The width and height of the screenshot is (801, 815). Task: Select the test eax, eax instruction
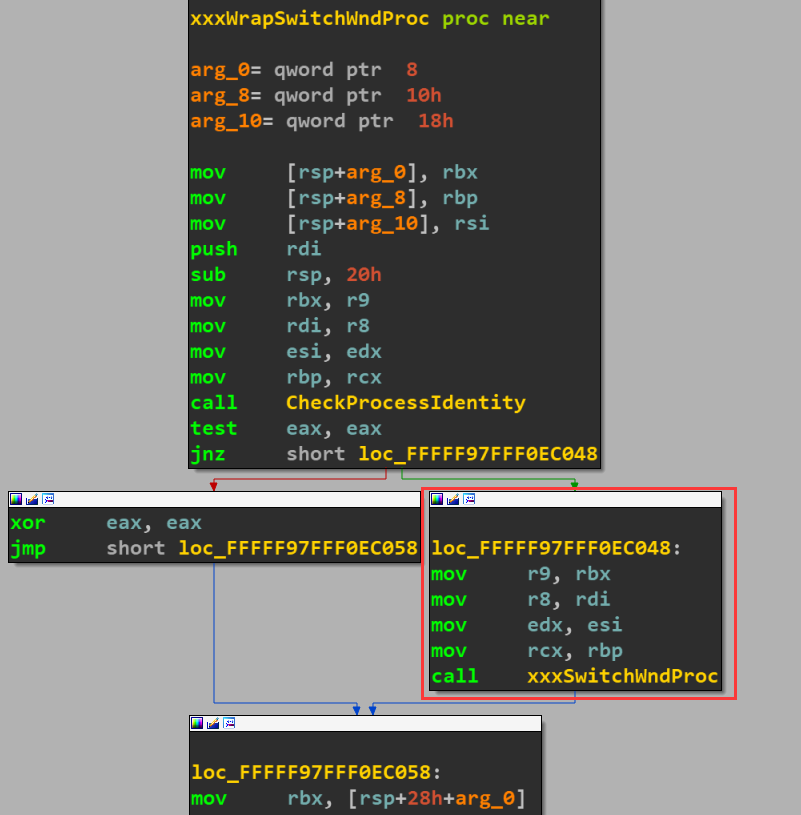click(x=286, y=429)
